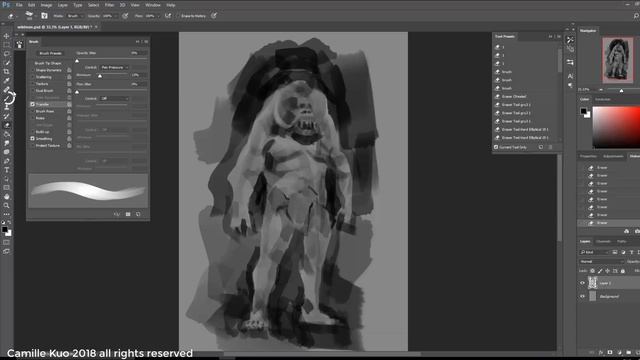The image size is (640, 360).
Task: Hide the Background layer eye icon
Action: point(582,297)
